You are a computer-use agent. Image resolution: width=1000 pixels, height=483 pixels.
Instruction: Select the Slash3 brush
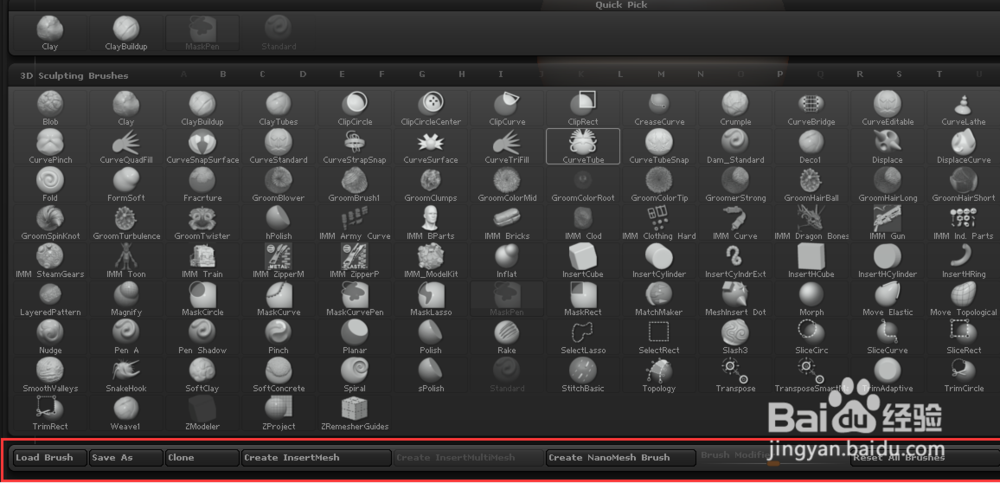coord(735,338)
